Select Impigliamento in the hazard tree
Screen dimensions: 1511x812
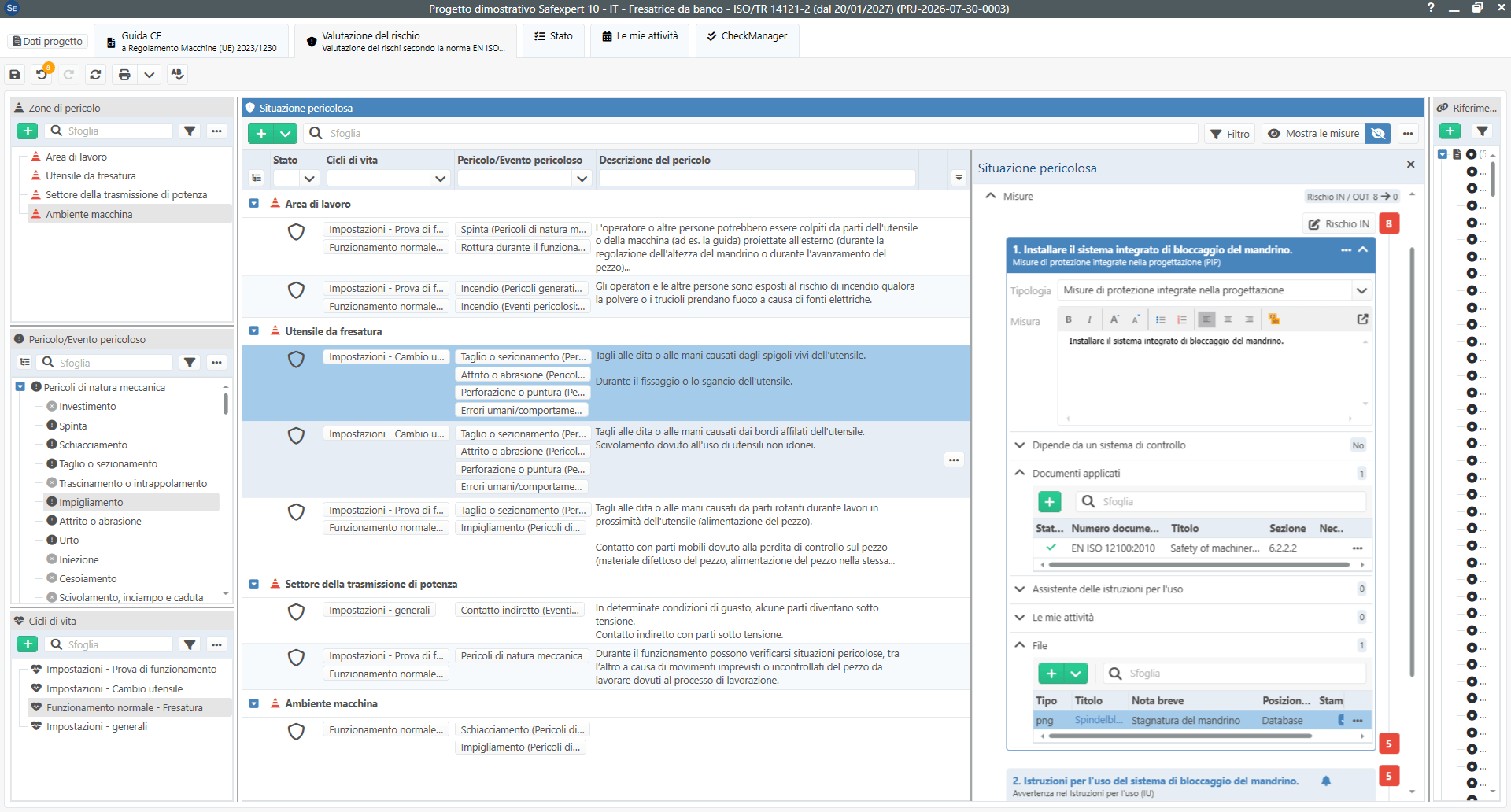[x=91, y=502]
